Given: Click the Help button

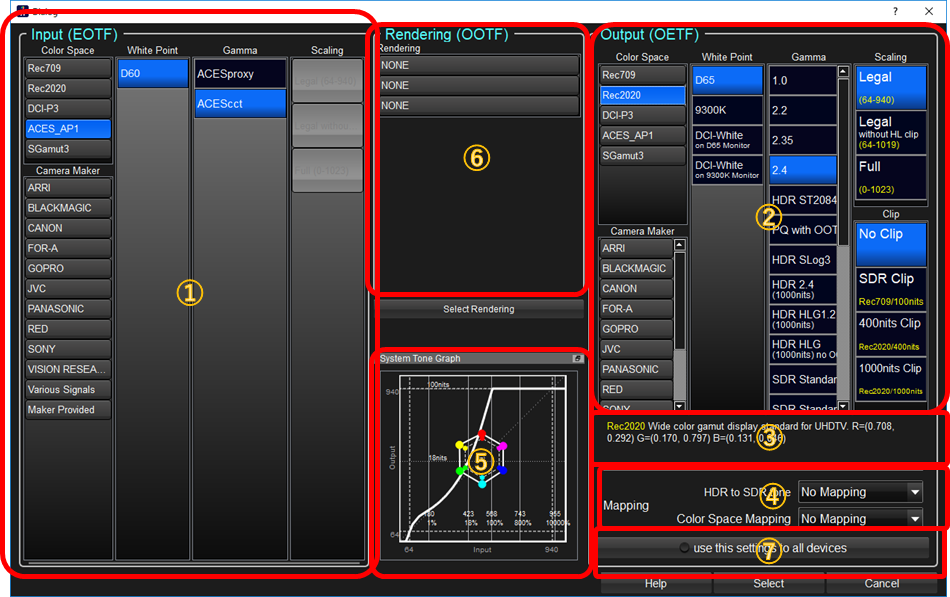Looking at the screenshot, I should (656, 583).
